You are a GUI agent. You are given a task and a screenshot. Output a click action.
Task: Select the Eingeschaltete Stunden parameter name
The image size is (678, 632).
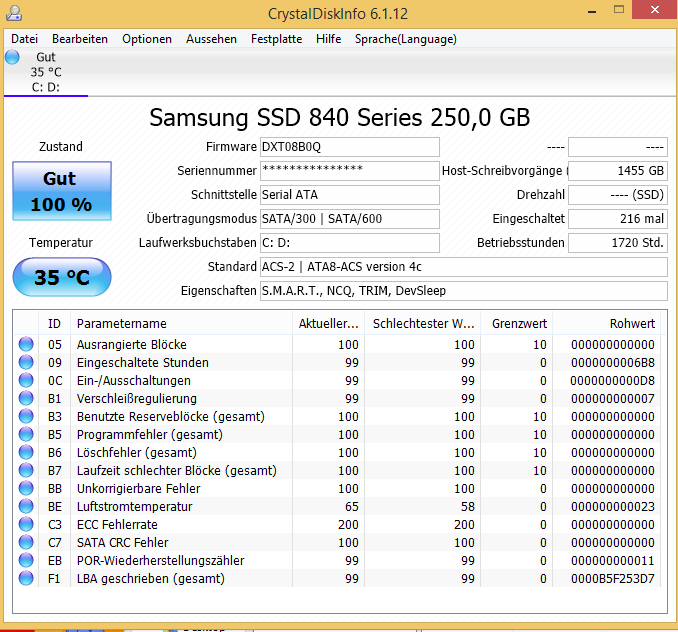[x=143, y=363]
